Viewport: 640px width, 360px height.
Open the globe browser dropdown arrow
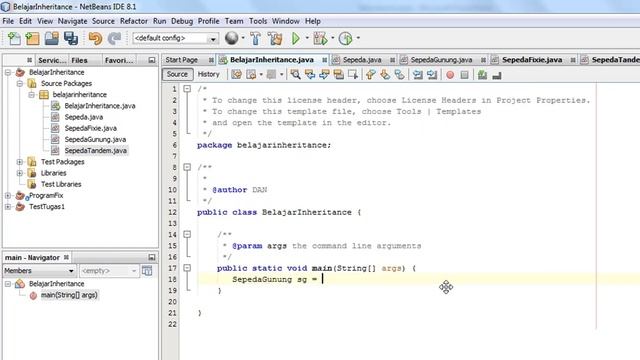(243, 38)
